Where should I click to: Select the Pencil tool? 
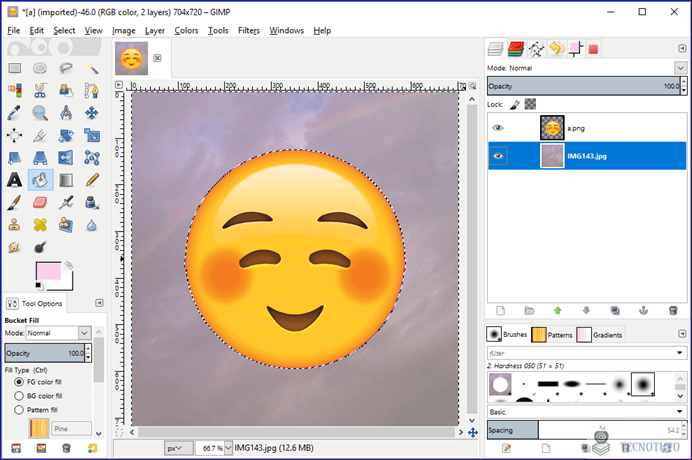(92, 180)
